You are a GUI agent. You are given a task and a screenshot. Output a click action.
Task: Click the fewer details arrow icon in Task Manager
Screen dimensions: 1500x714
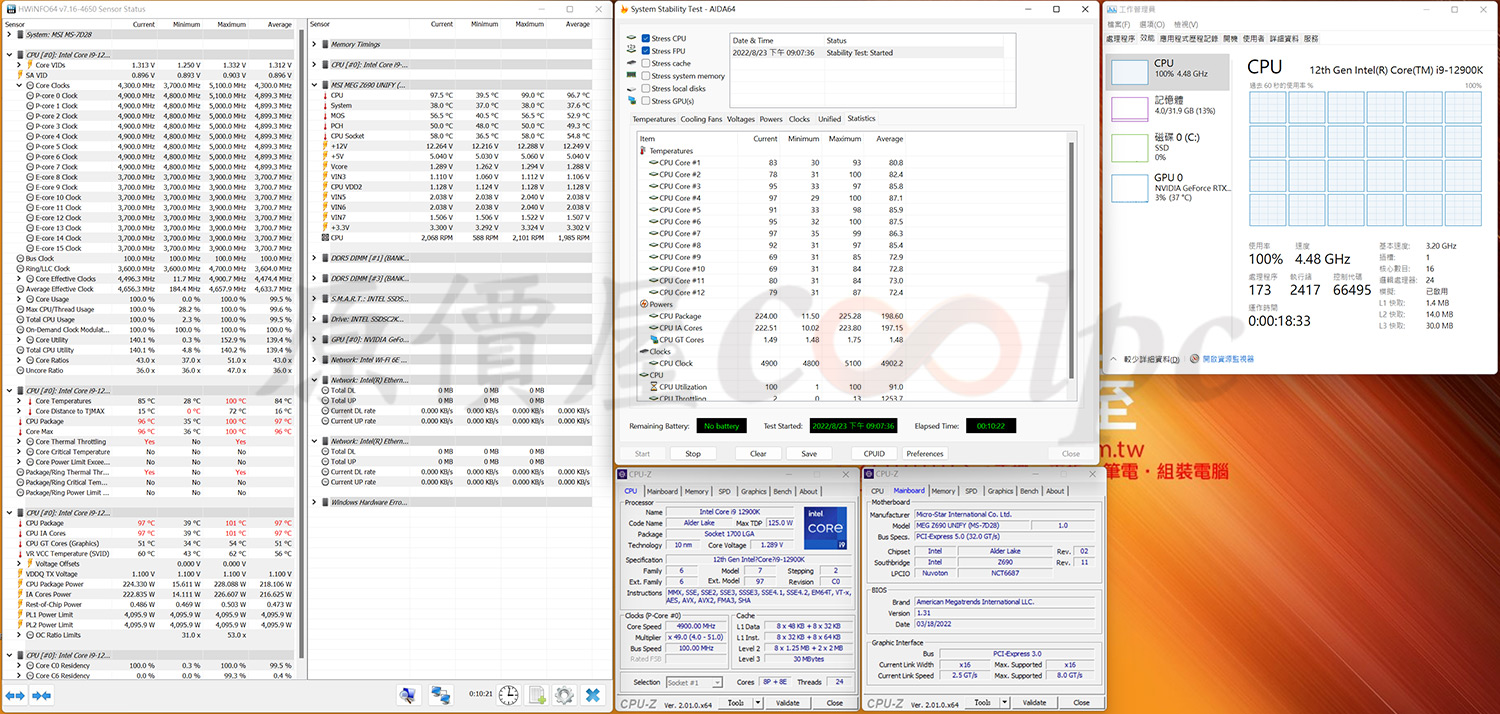point(1115,359)
